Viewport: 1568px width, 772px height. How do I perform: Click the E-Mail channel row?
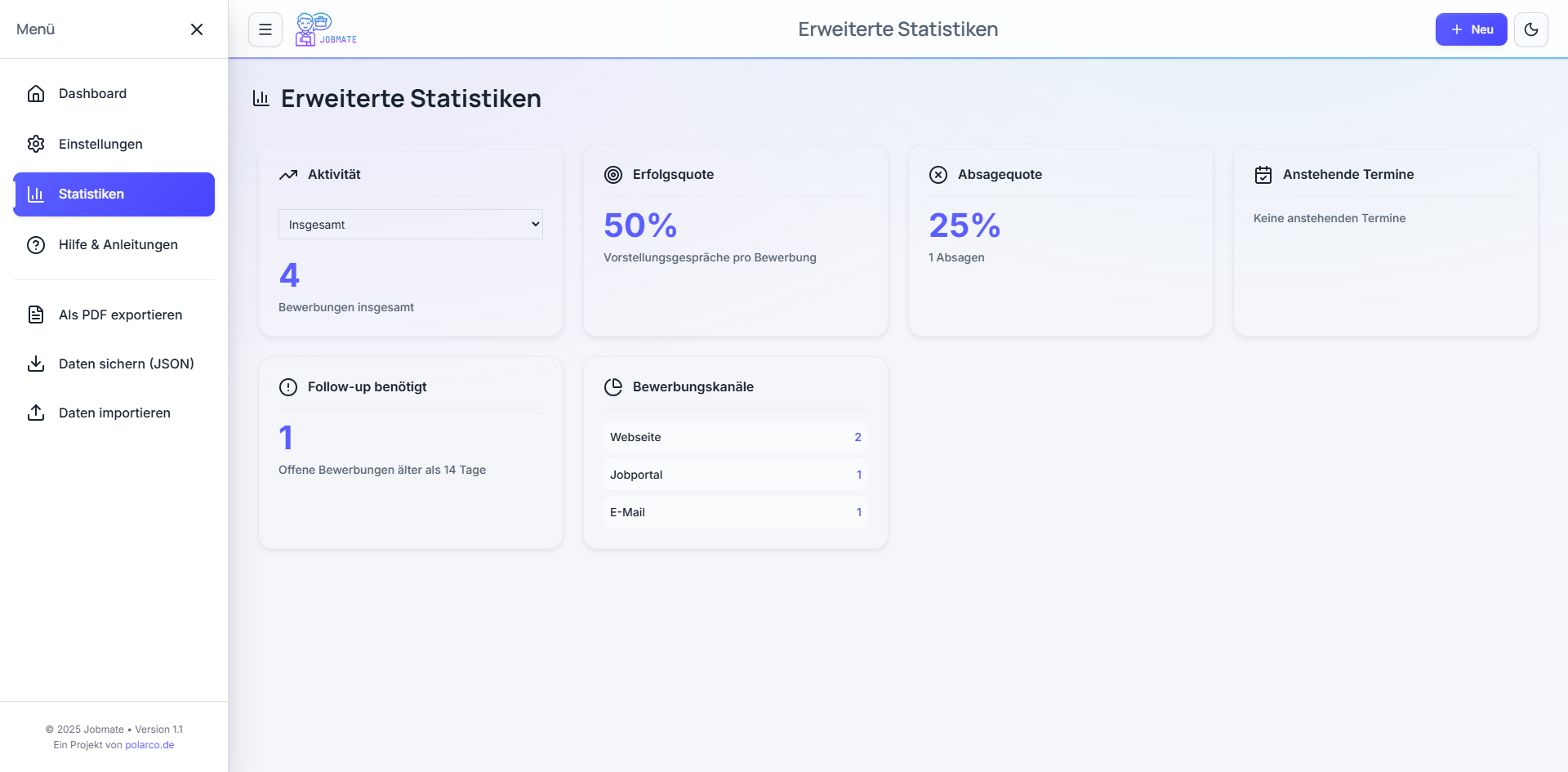tap(735, 512)
